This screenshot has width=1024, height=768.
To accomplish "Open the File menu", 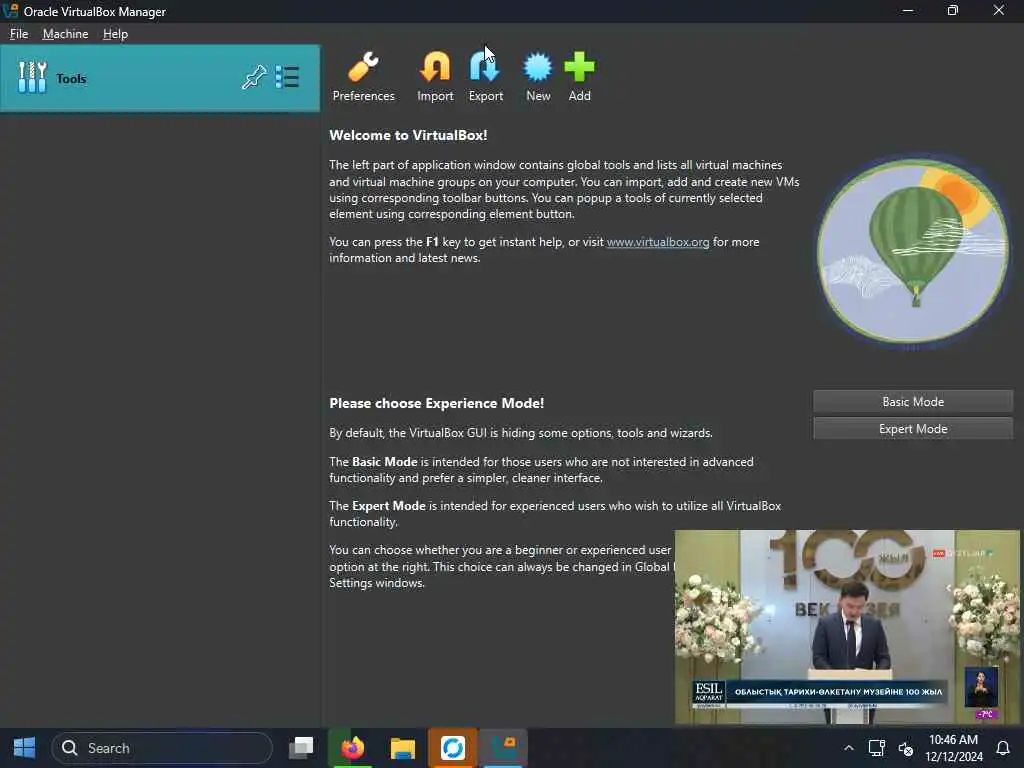I will [x=19, y=34].
